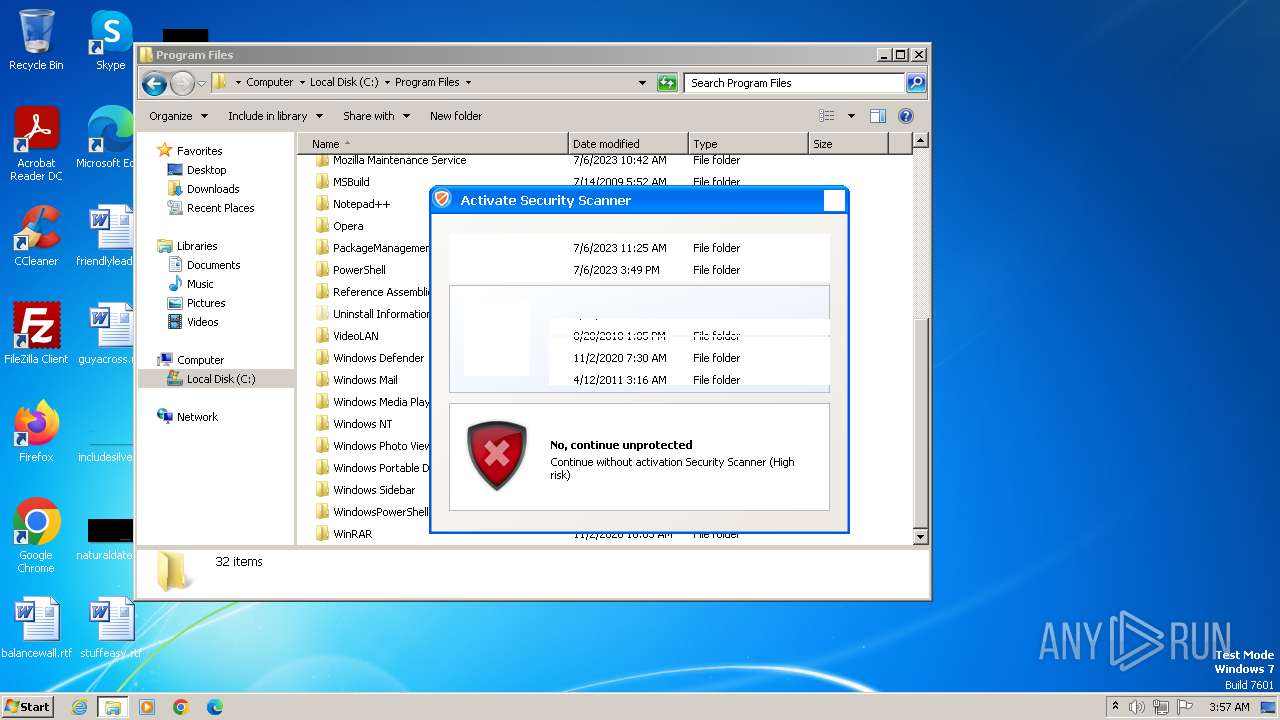This screenshot has height=720, width=1280.
Task: Click File Explorer taskbar button
Action: tap(113, 707)
